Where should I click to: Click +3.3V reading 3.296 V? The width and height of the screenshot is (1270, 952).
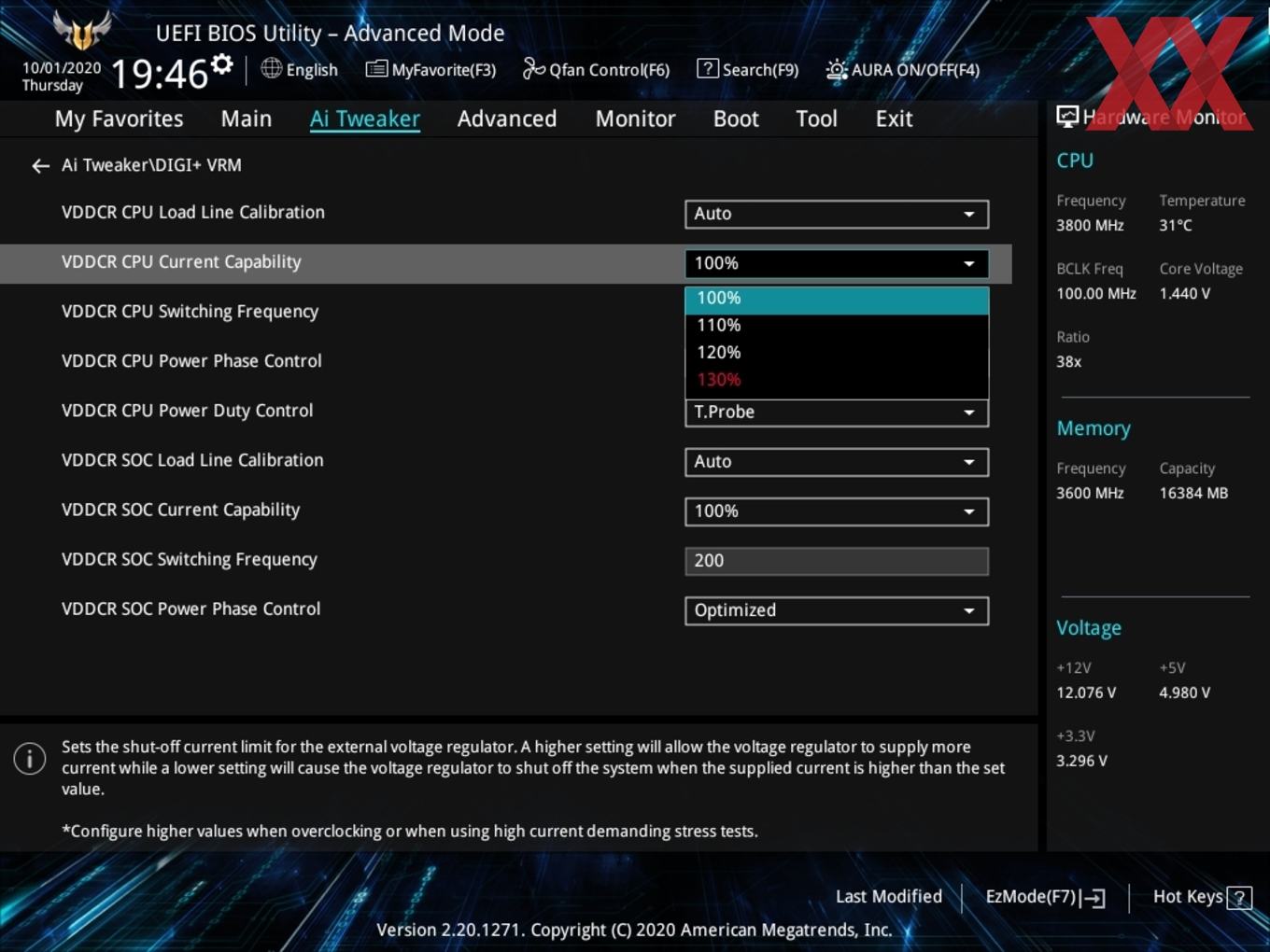coord(1081,761)
